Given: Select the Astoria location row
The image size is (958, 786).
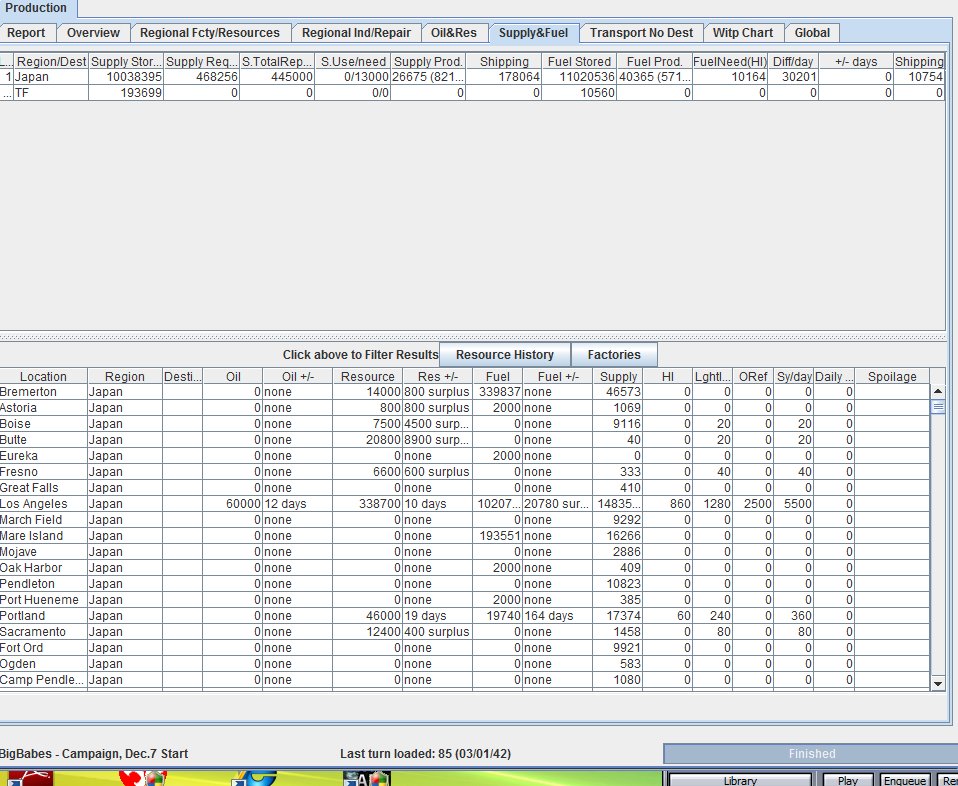Looking at the screenshot, I should click(464, 408).
